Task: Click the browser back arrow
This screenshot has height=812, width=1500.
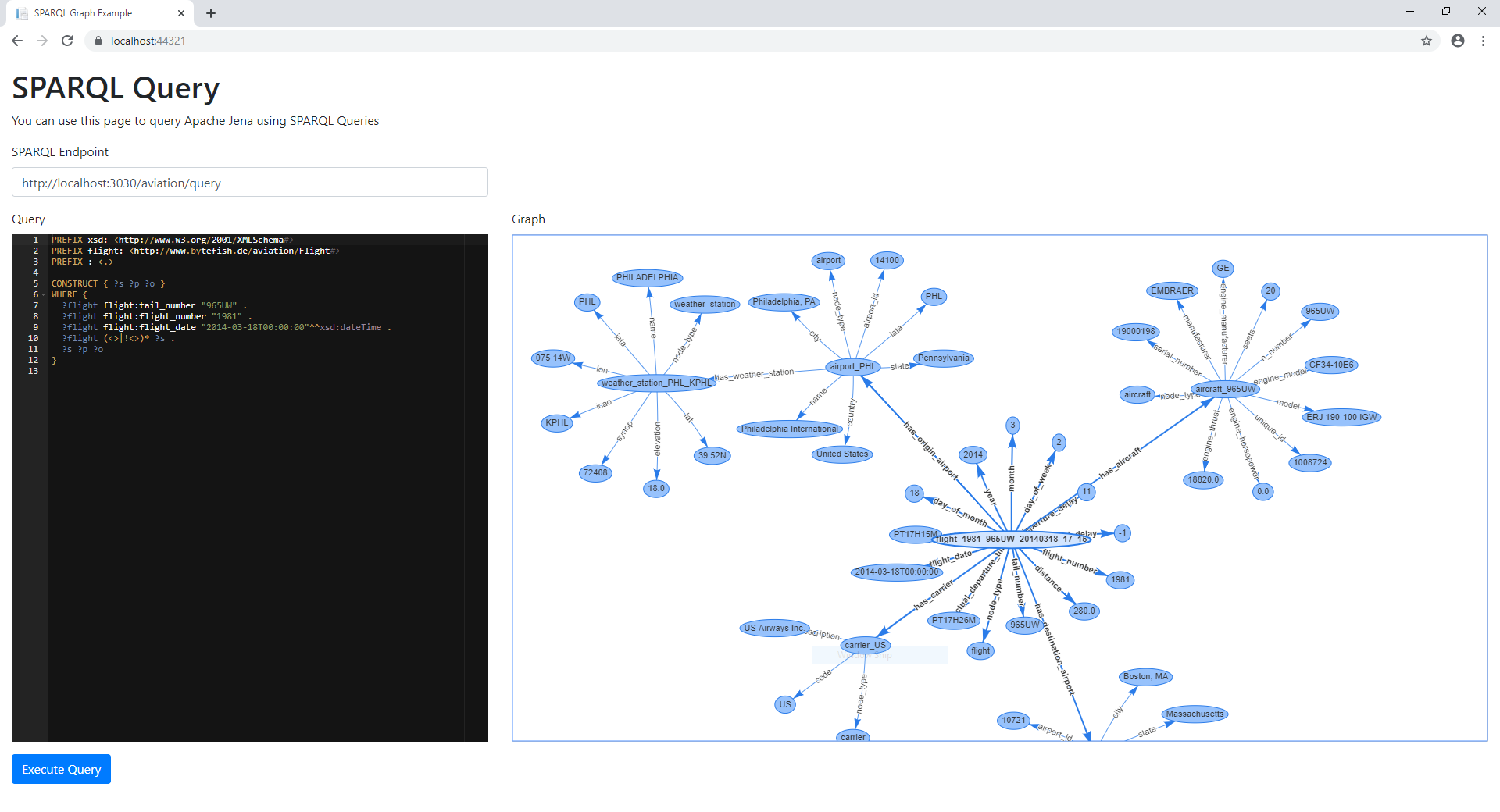Action: (x=17, y=41)
